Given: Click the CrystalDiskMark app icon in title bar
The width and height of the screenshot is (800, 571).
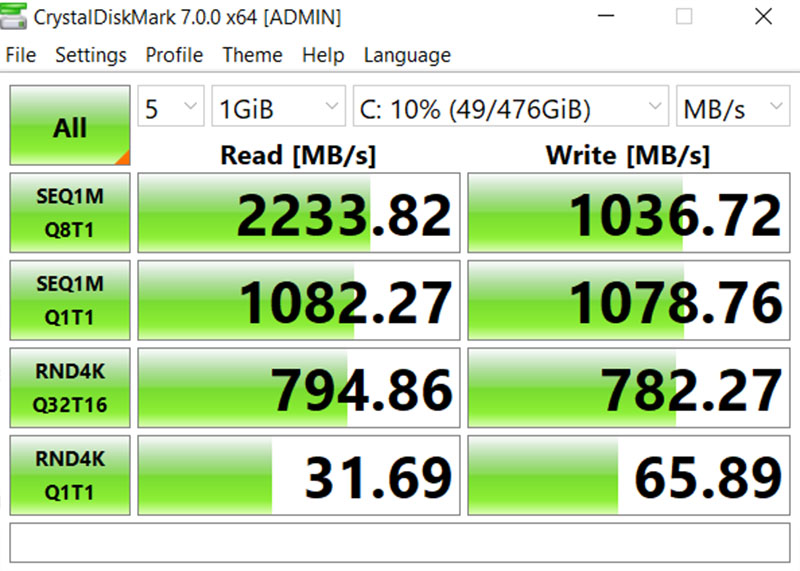Looking at the screenshot, I should (13, 15).
